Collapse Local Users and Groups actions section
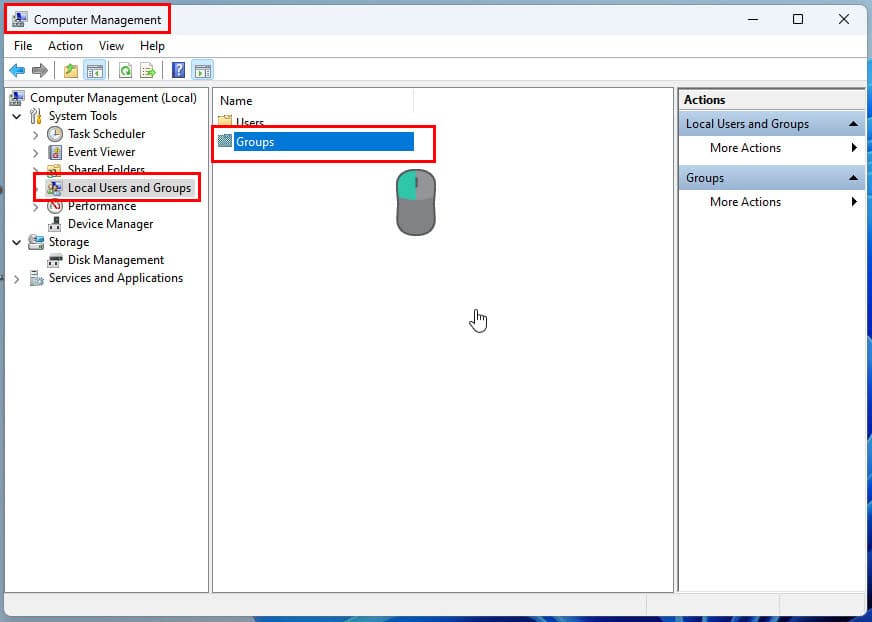 853,124
